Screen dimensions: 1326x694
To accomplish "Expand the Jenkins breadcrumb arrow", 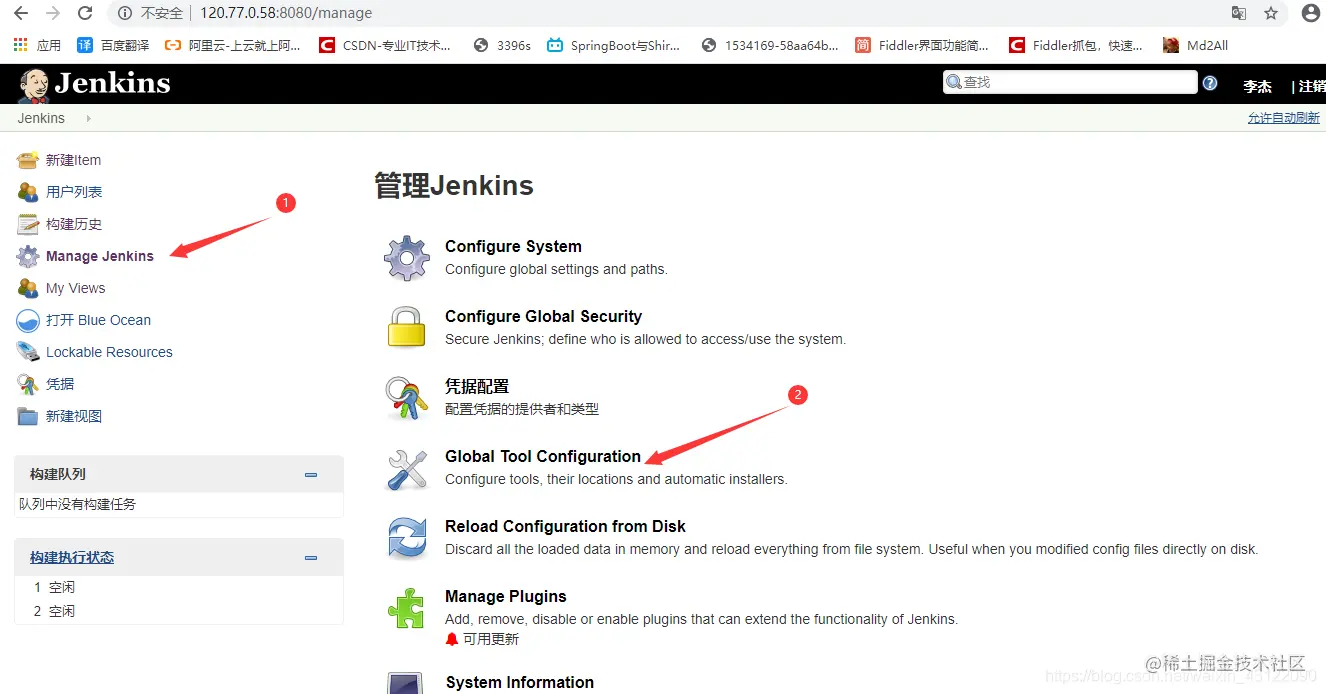I will pyautogui.click(x=88, y=118).
